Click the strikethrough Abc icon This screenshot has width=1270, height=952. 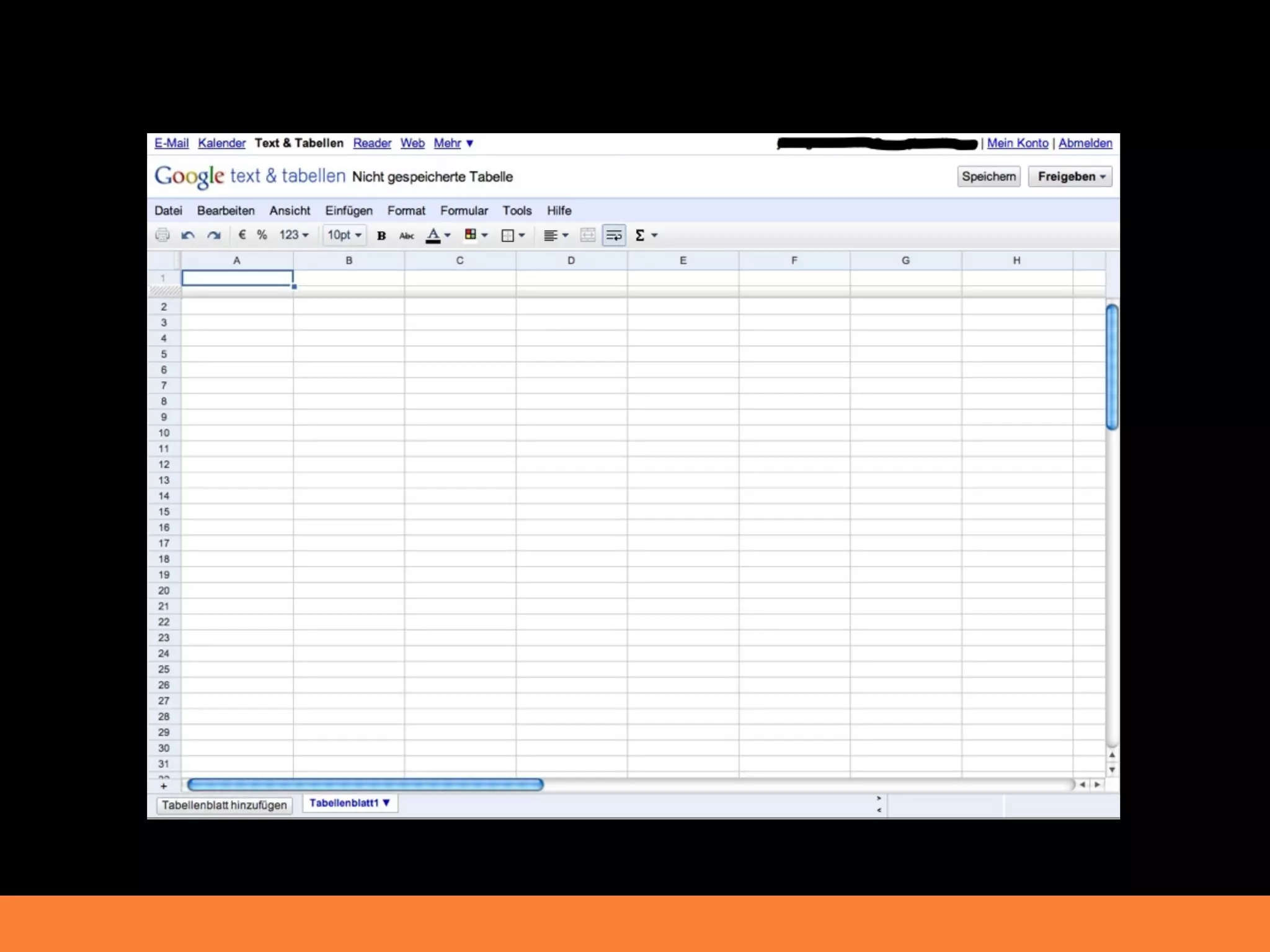(406, 236)
